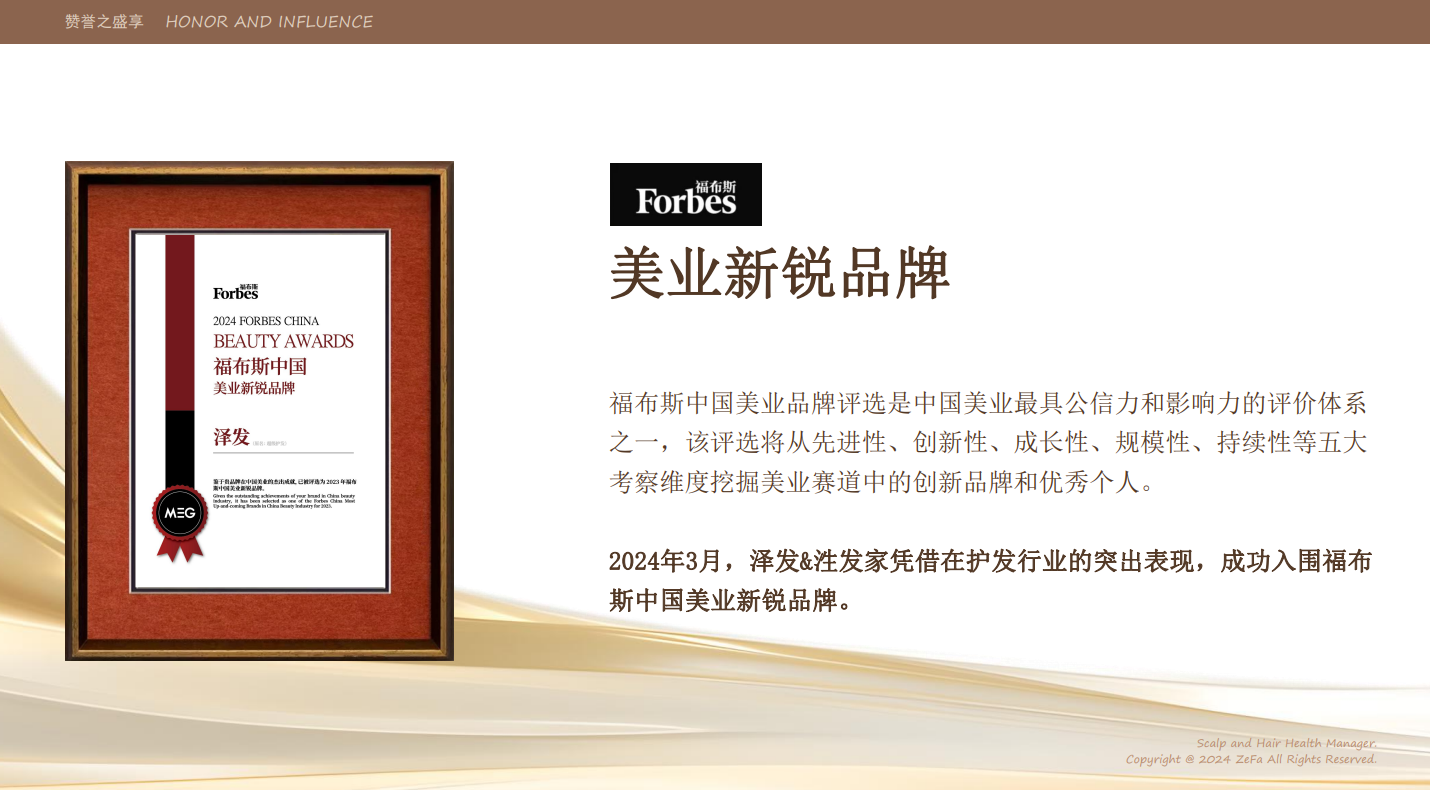Click the small Forbes logo on certificate

coord(236,291)
